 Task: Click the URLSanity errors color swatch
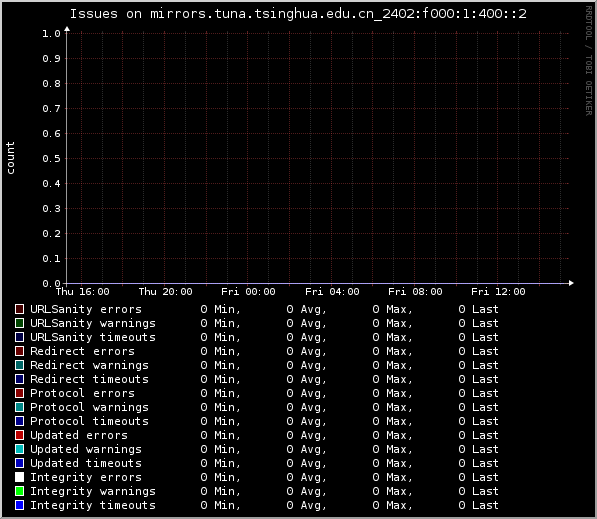tap(19, 309)
